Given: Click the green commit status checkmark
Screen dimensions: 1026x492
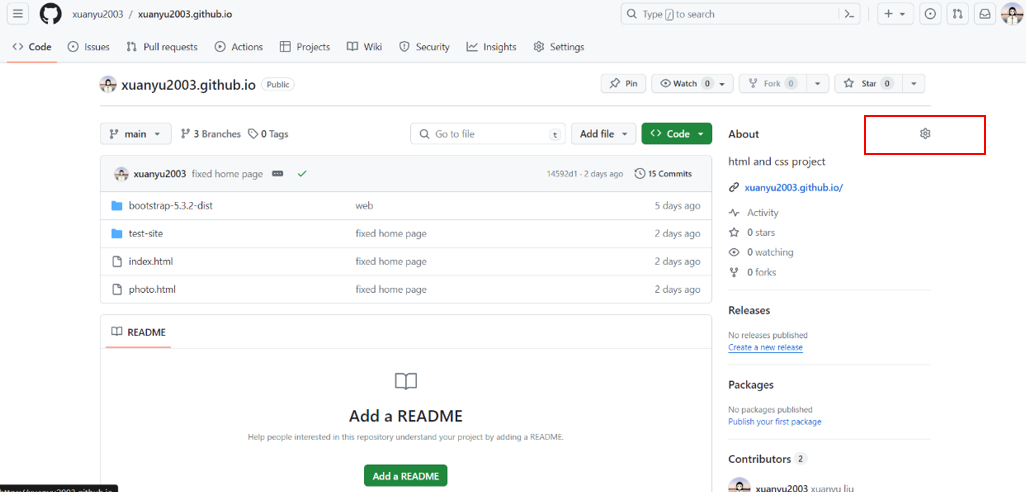Looking at the screenshot, I should tap(302, 174).
